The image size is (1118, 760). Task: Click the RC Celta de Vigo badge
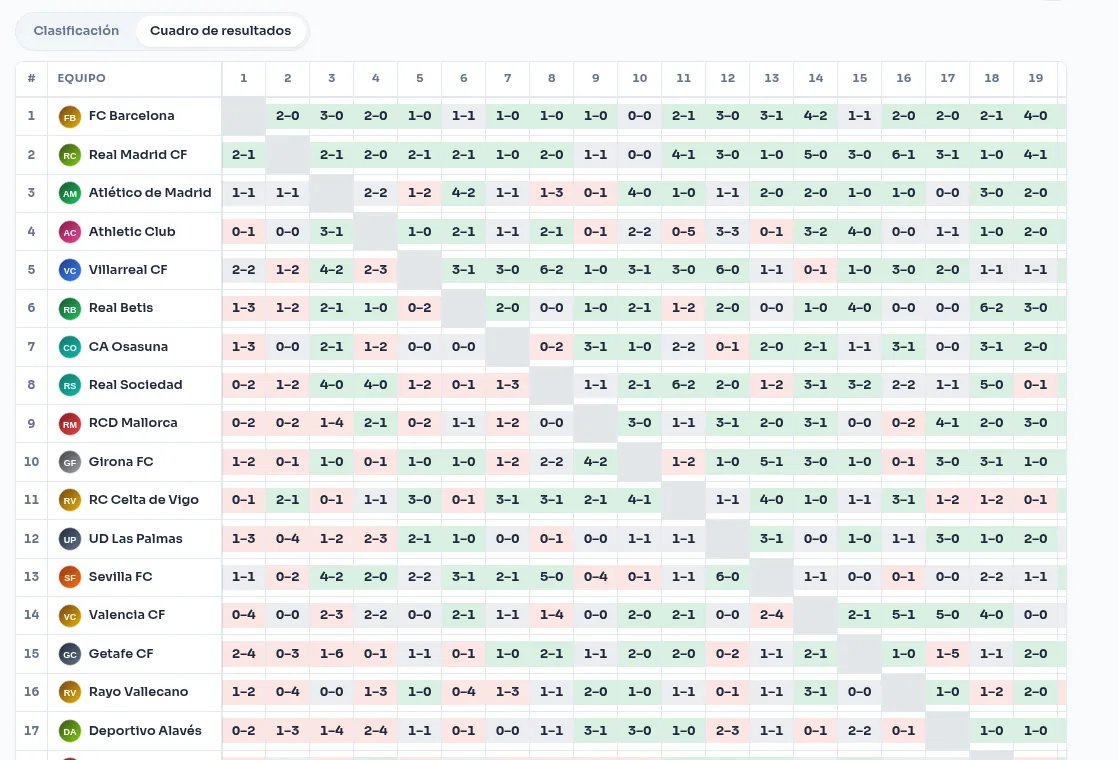(x=70, y=500)
